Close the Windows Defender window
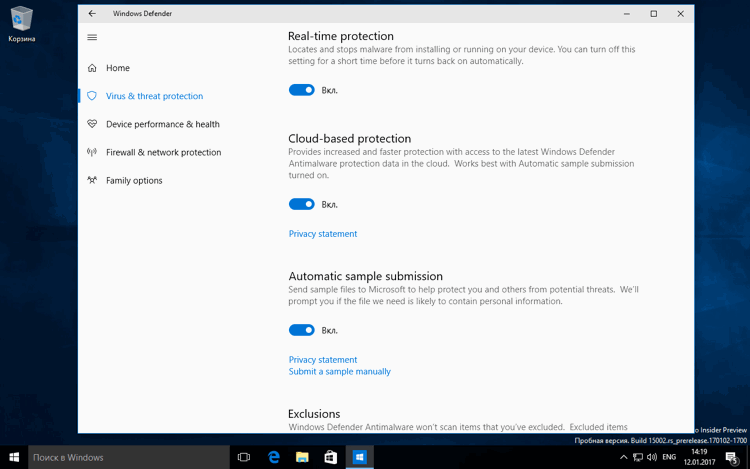Viewport: 750px width, 469px height. (x=681, y=13)
